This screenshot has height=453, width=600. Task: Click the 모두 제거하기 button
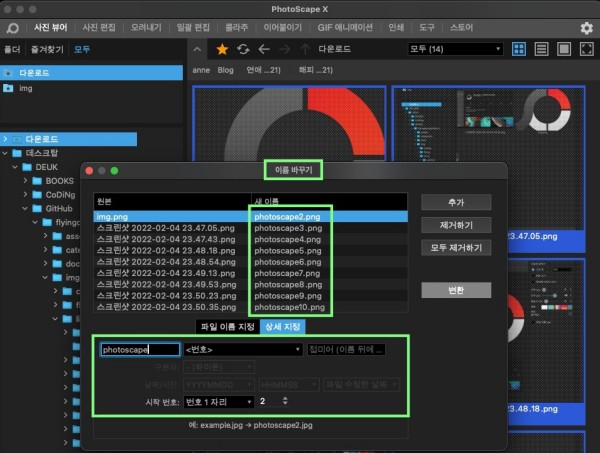click(456, 247)
